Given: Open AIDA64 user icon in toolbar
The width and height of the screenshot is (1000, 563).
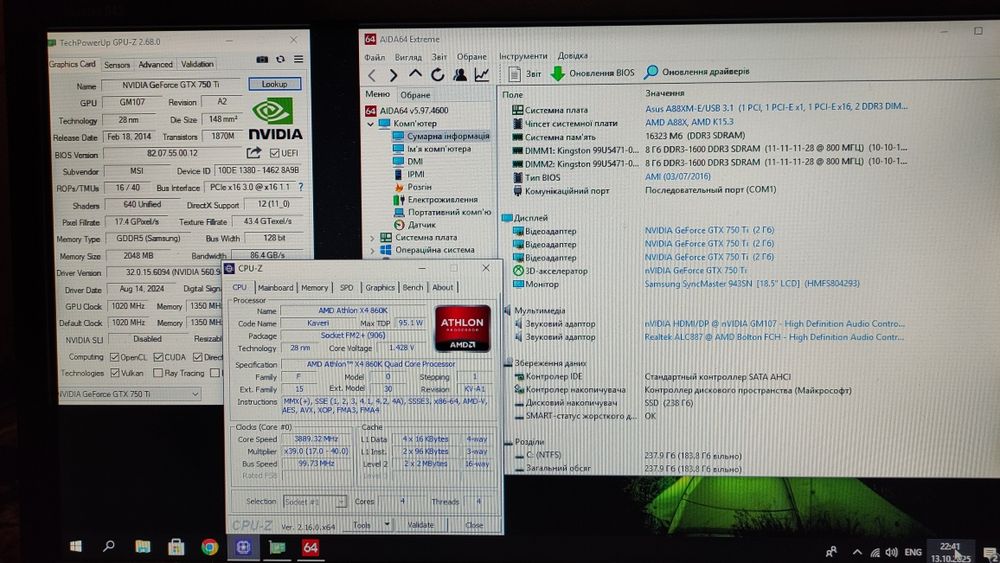Looking at the screenshot, I should pyautogui.click(x=460, y=75).
